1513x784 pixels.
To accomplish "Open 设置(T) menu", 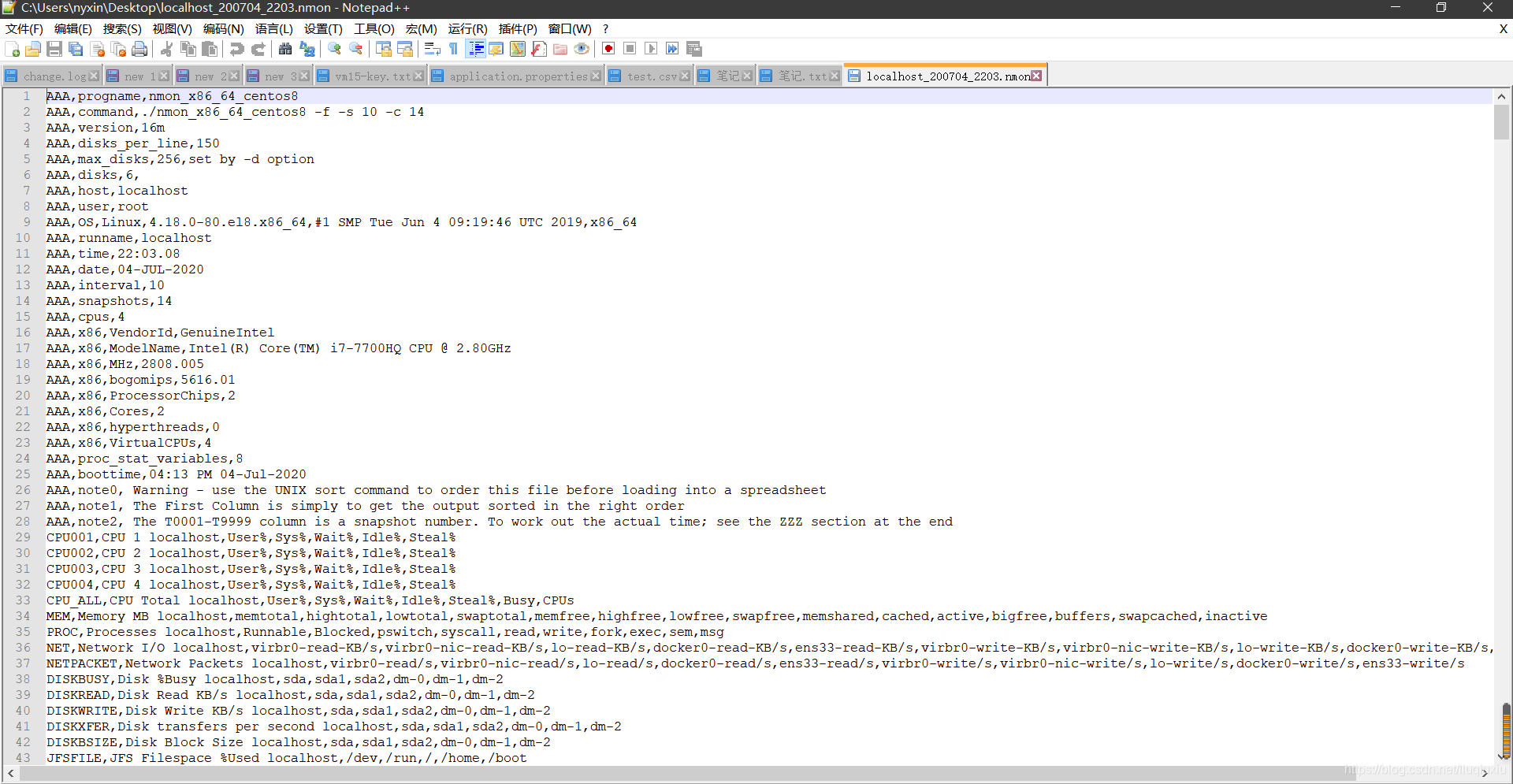I will (x=324, y=29).
